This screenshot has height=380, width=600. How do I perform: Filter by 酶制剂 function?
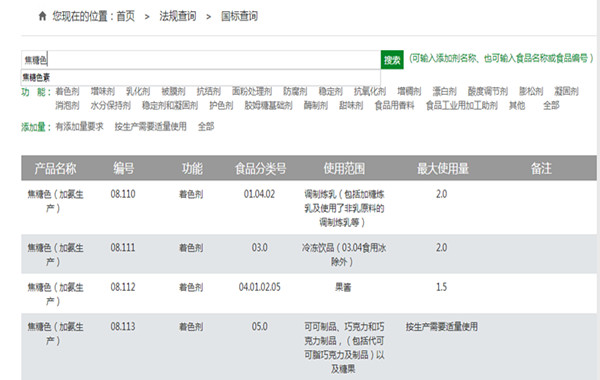pyautogui.click(x=316, y=105)
